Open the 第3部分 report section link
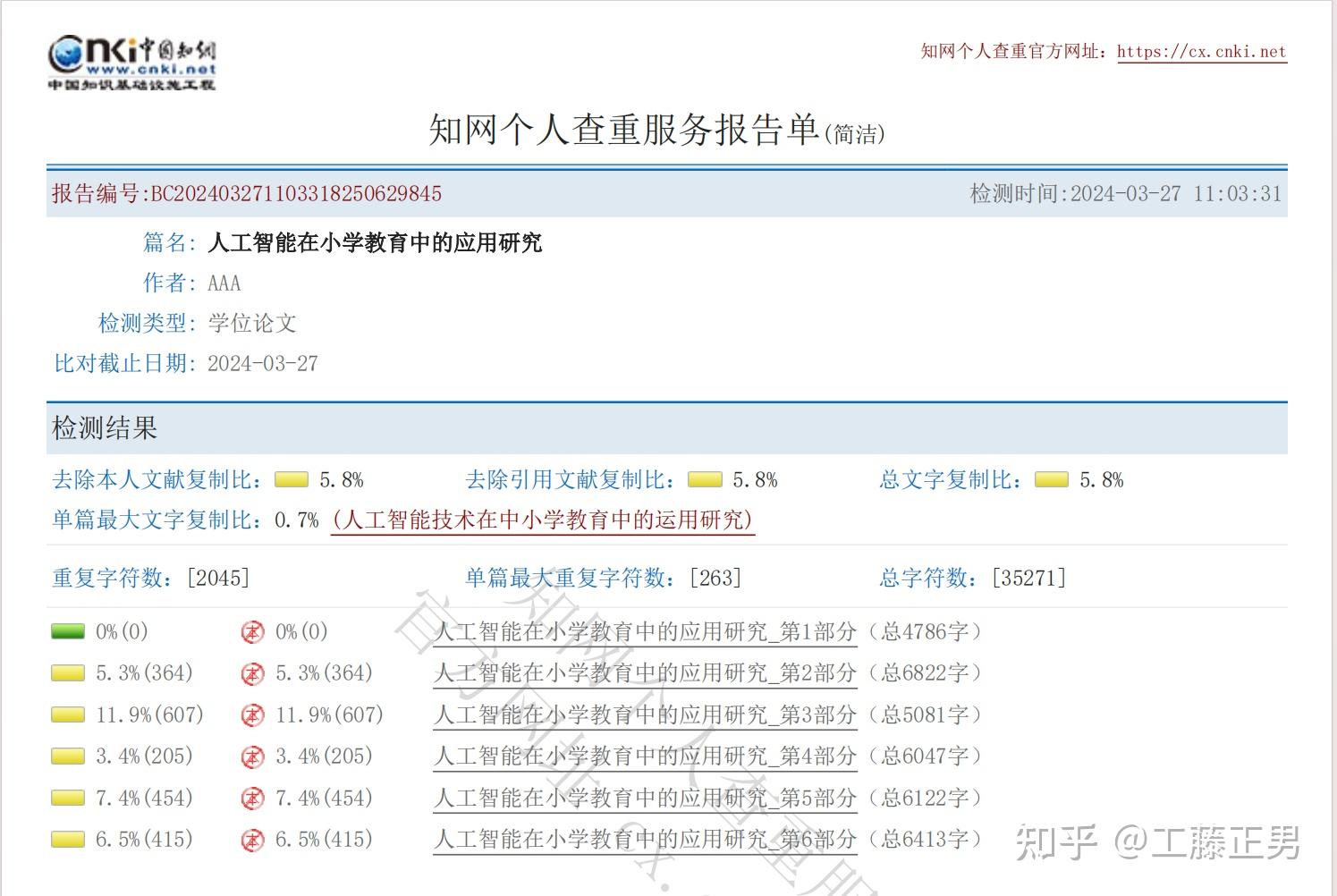The height and width of the screenshot is (896, 1337). pos(645,715)
